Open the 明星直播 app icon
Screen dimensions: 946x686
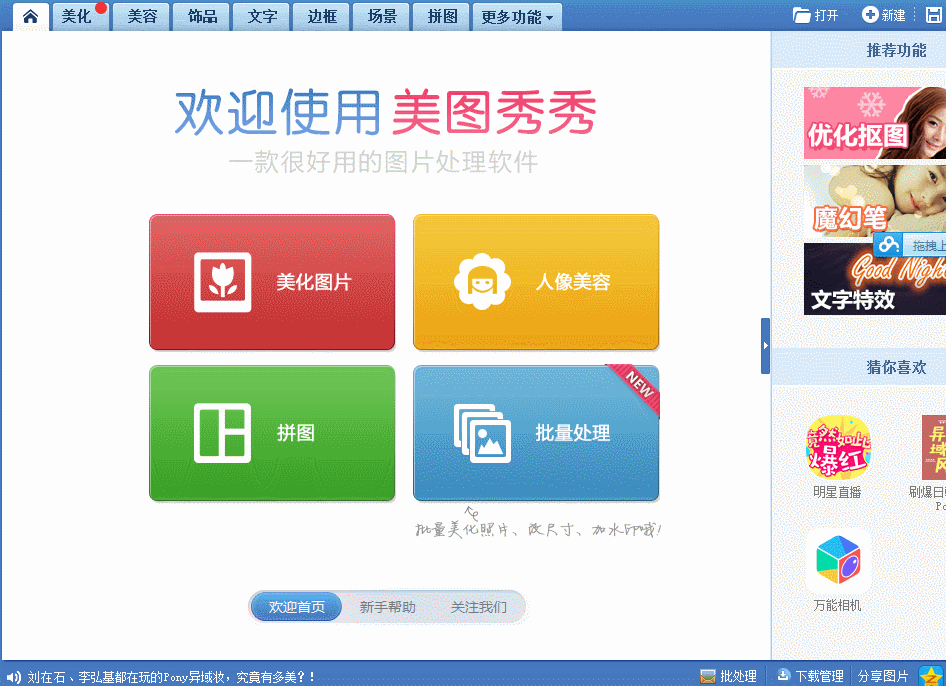(838, 447)
